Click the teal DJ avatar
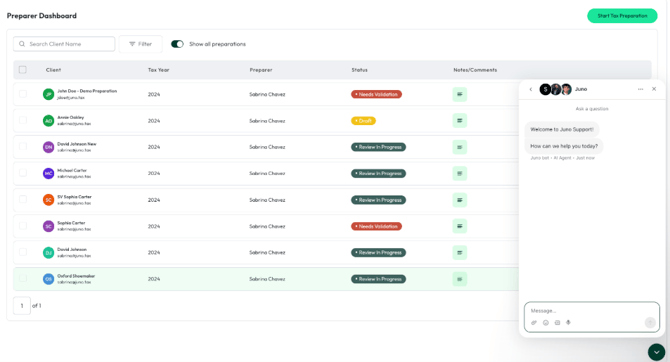Image resolution: width=670 pixels, height=362 pixels. (x=48, y=253)
